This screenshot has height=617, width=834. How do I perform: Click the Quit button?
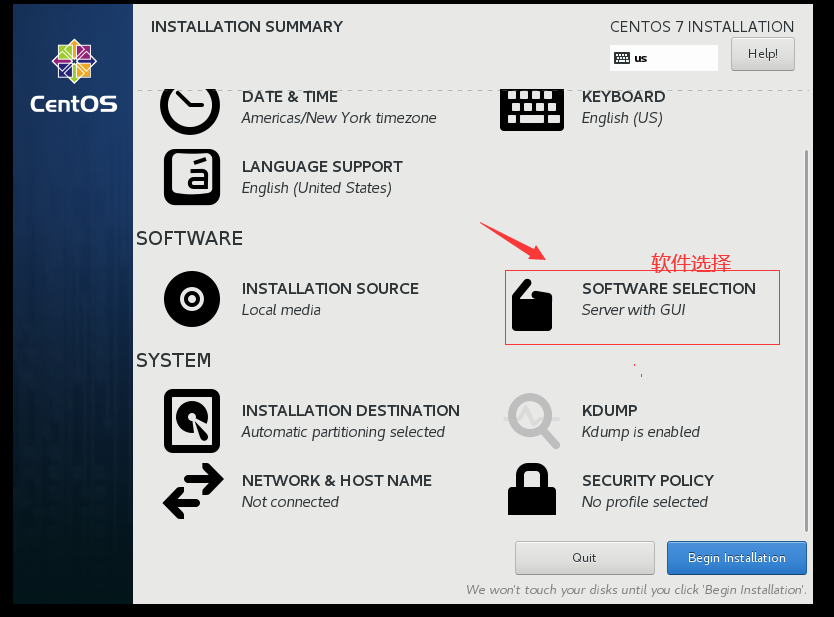tap(585, 558)
